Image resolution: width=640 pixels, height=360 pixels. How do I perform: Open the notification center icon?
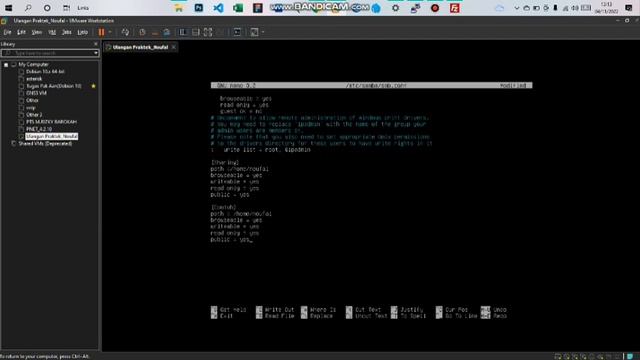pyautogui.click(x=629, y=8)
